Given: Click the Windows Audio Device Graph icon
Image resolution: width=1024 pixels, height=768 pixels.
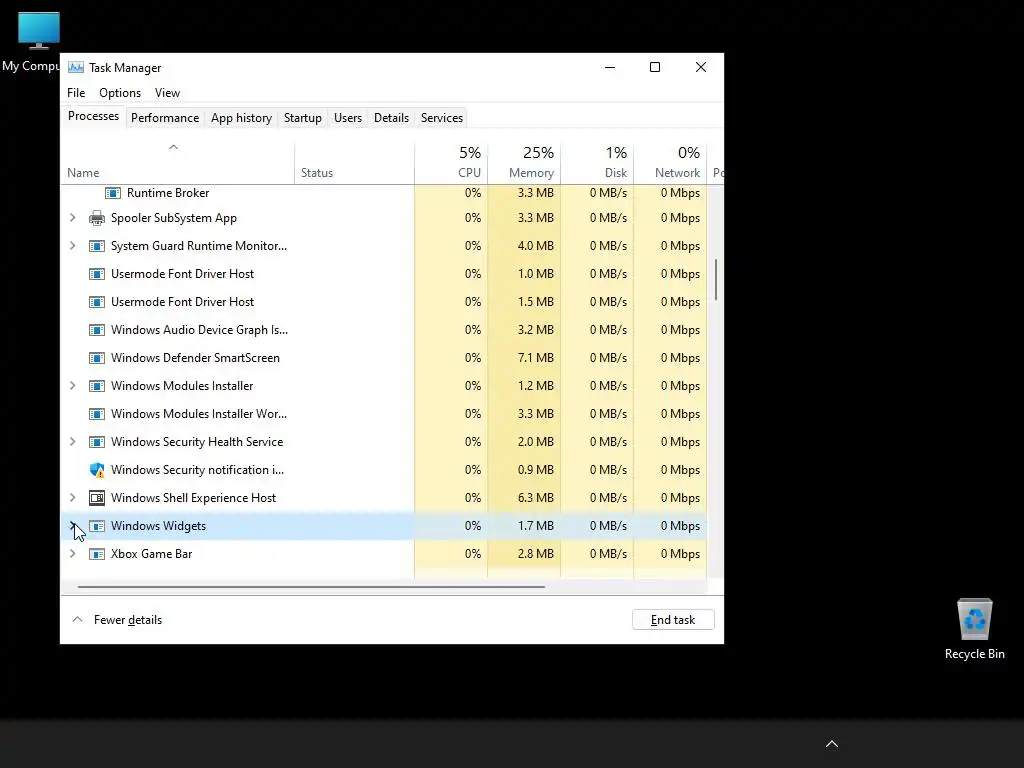Looking at the screenshot, I should [97, 330].
